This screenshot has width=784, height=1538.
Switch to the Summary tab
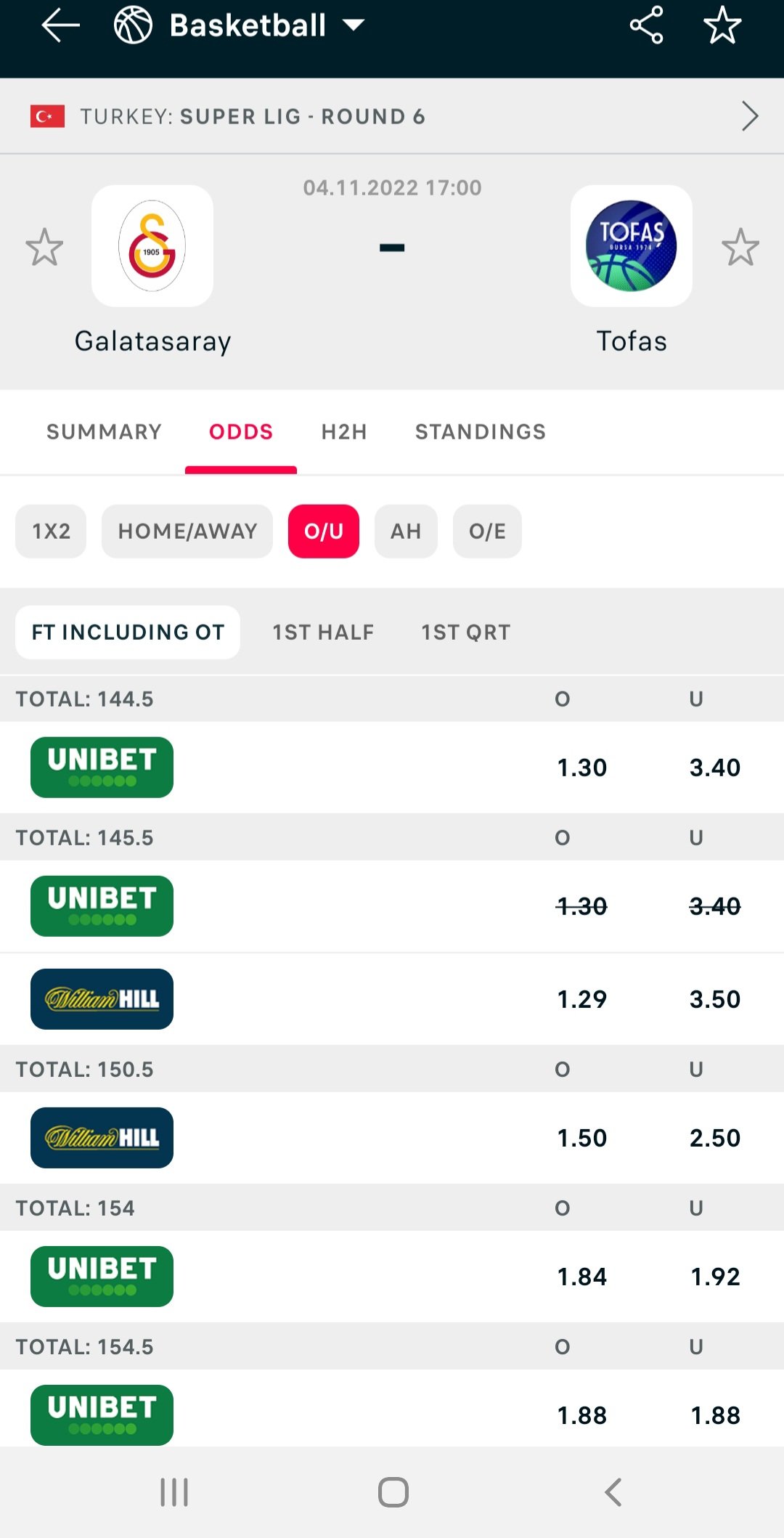105,432
